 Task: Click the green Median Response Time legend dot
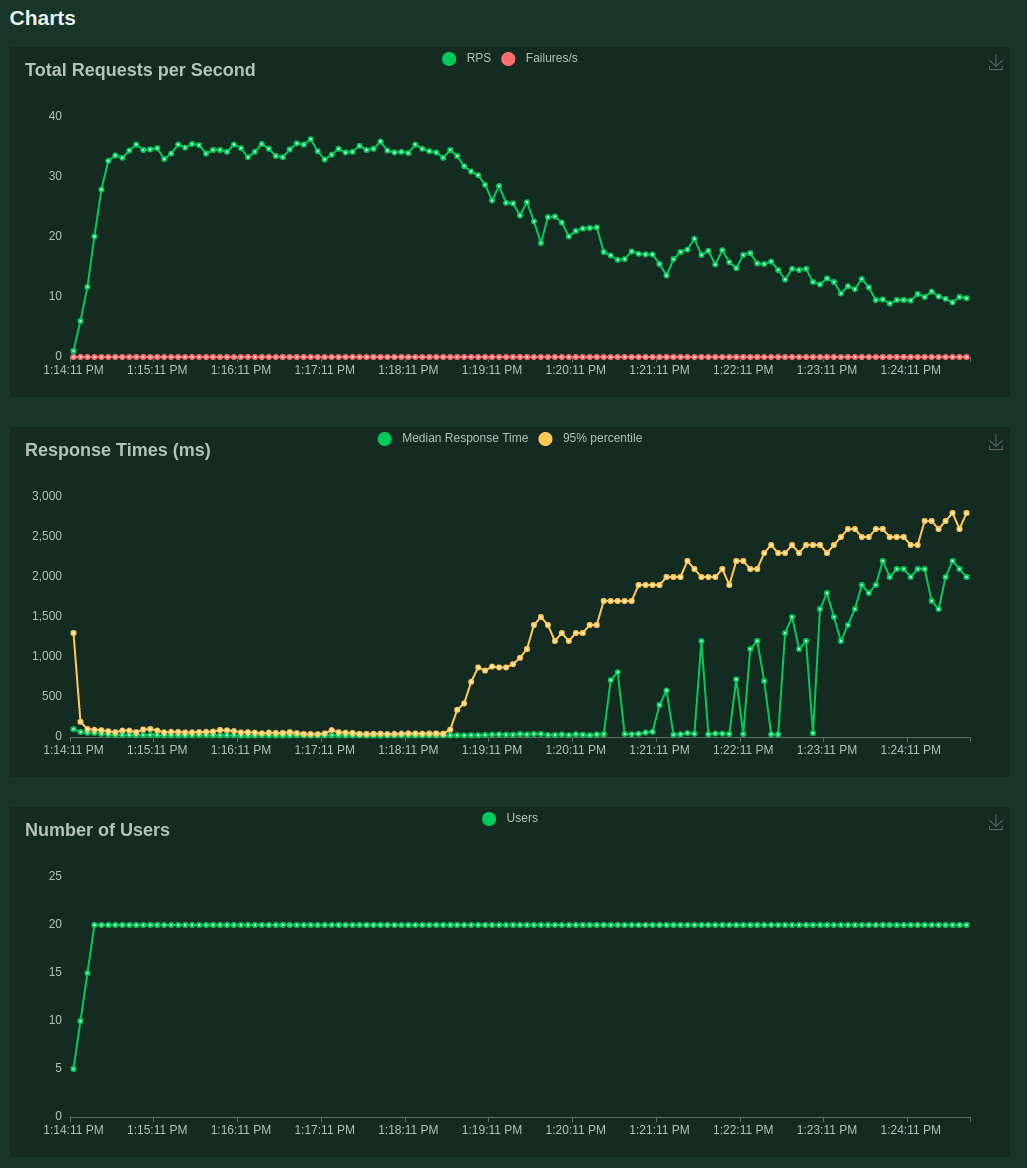tap(384, 438)
